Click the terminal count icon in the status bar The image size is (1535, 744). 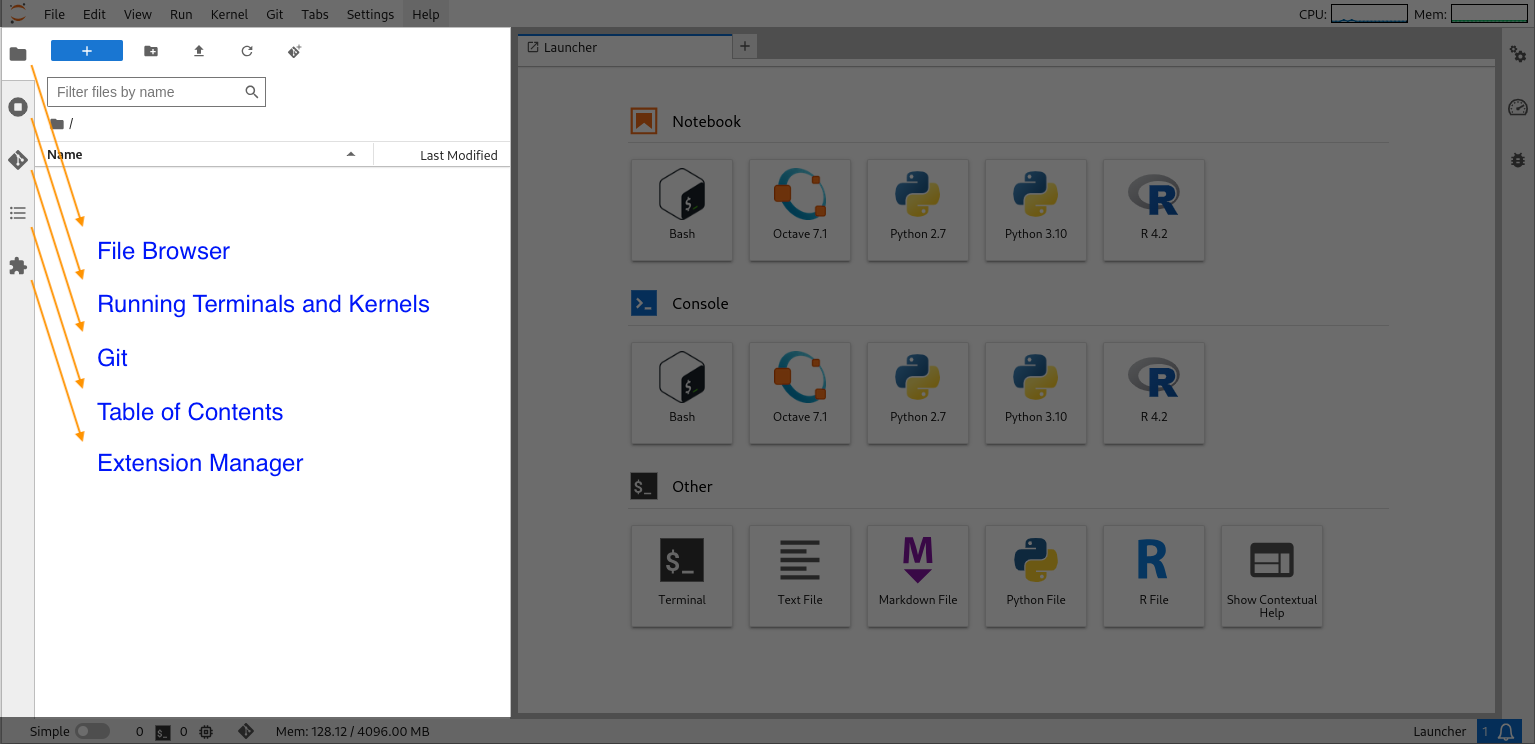pos(162,732)
